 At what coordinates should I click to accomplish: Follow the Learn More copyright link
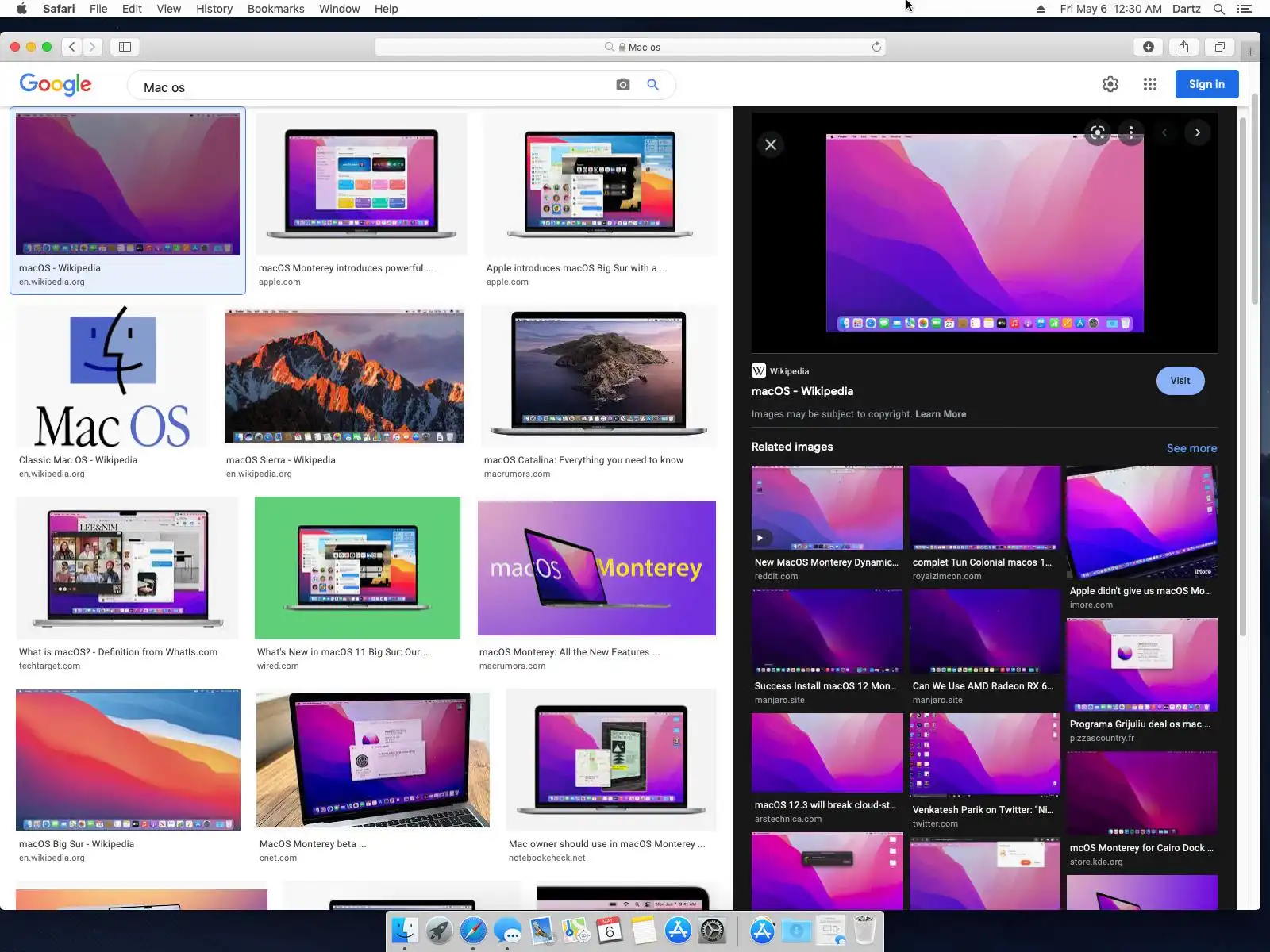(x=941, y=414)
